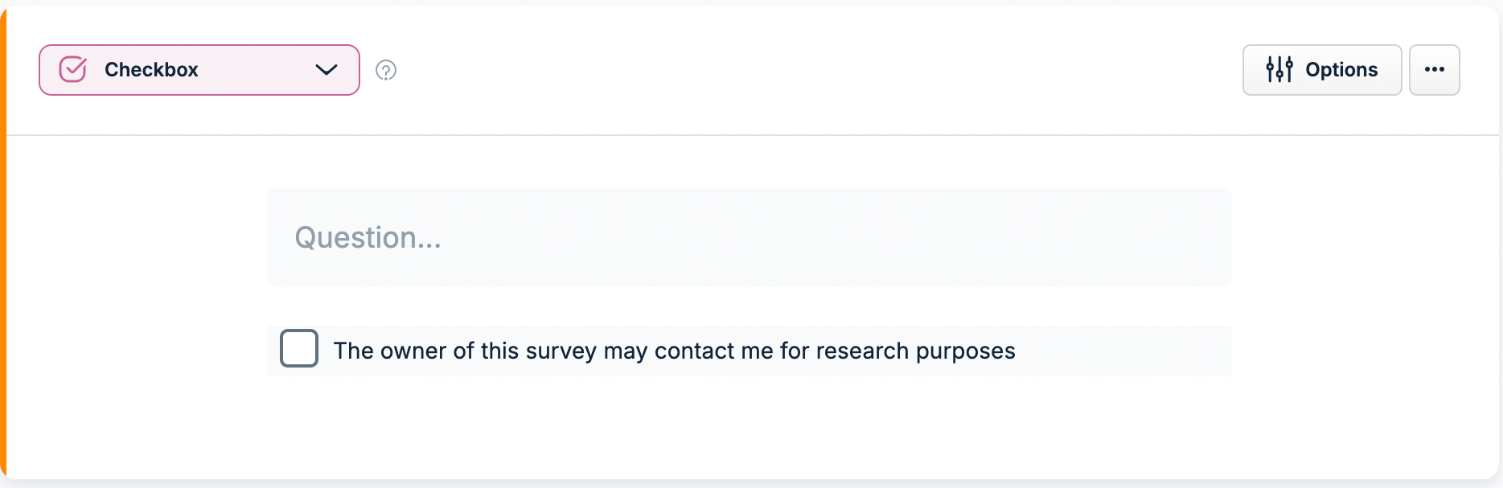The image size is (1503, 488).
Task: Tick the research contact consent checkbox
Action: (x=299, y=350)
